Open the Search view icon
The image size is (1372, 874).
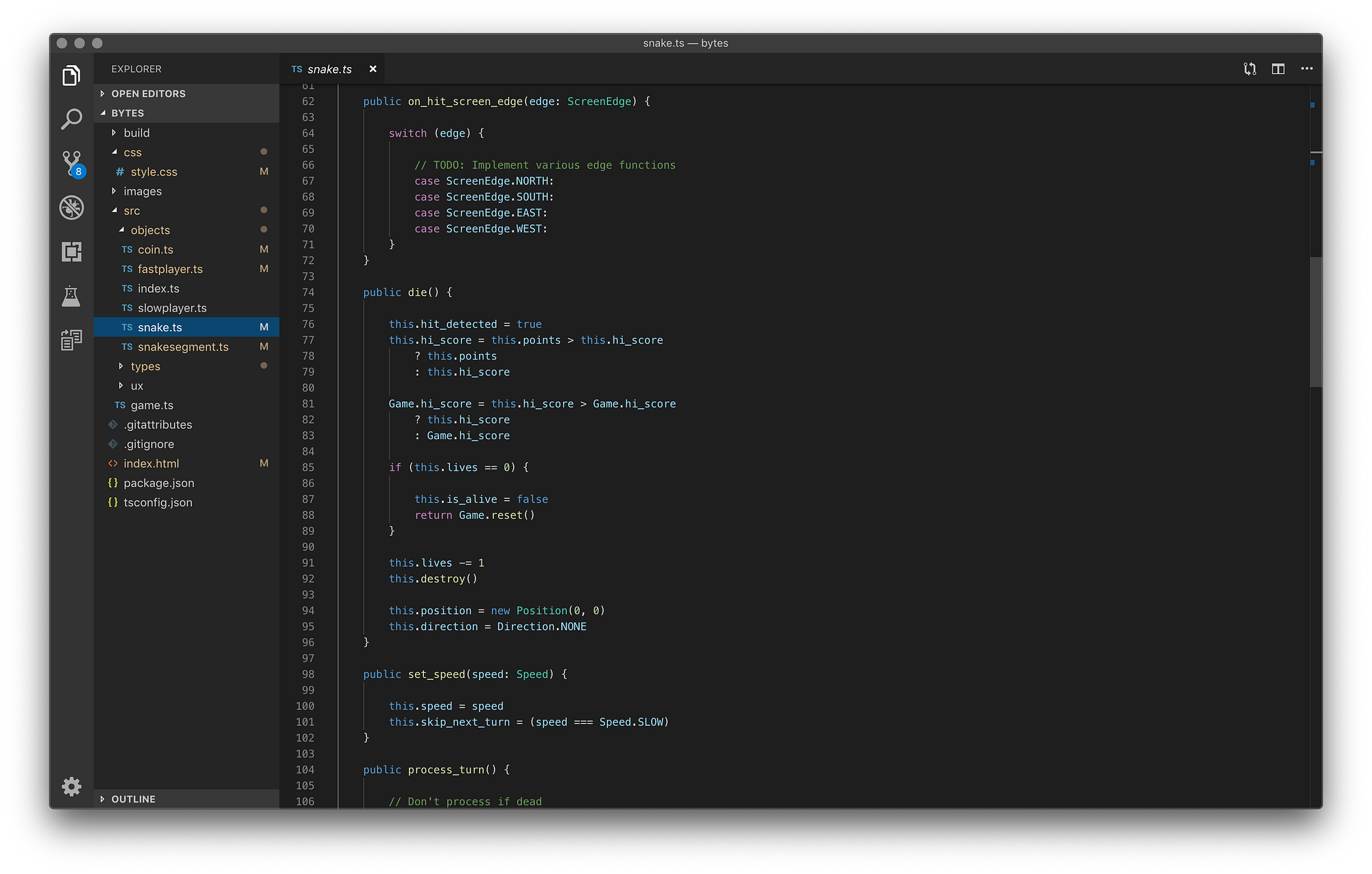pyautogui.click(x=71, y=119)
